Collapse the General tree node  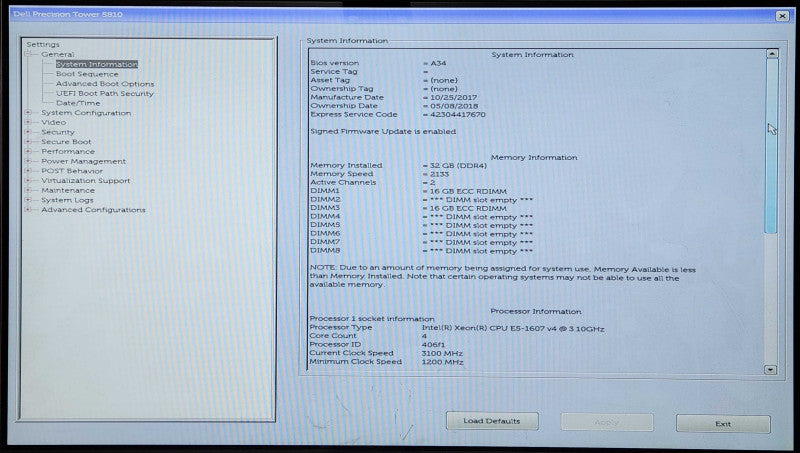[29, 54]
